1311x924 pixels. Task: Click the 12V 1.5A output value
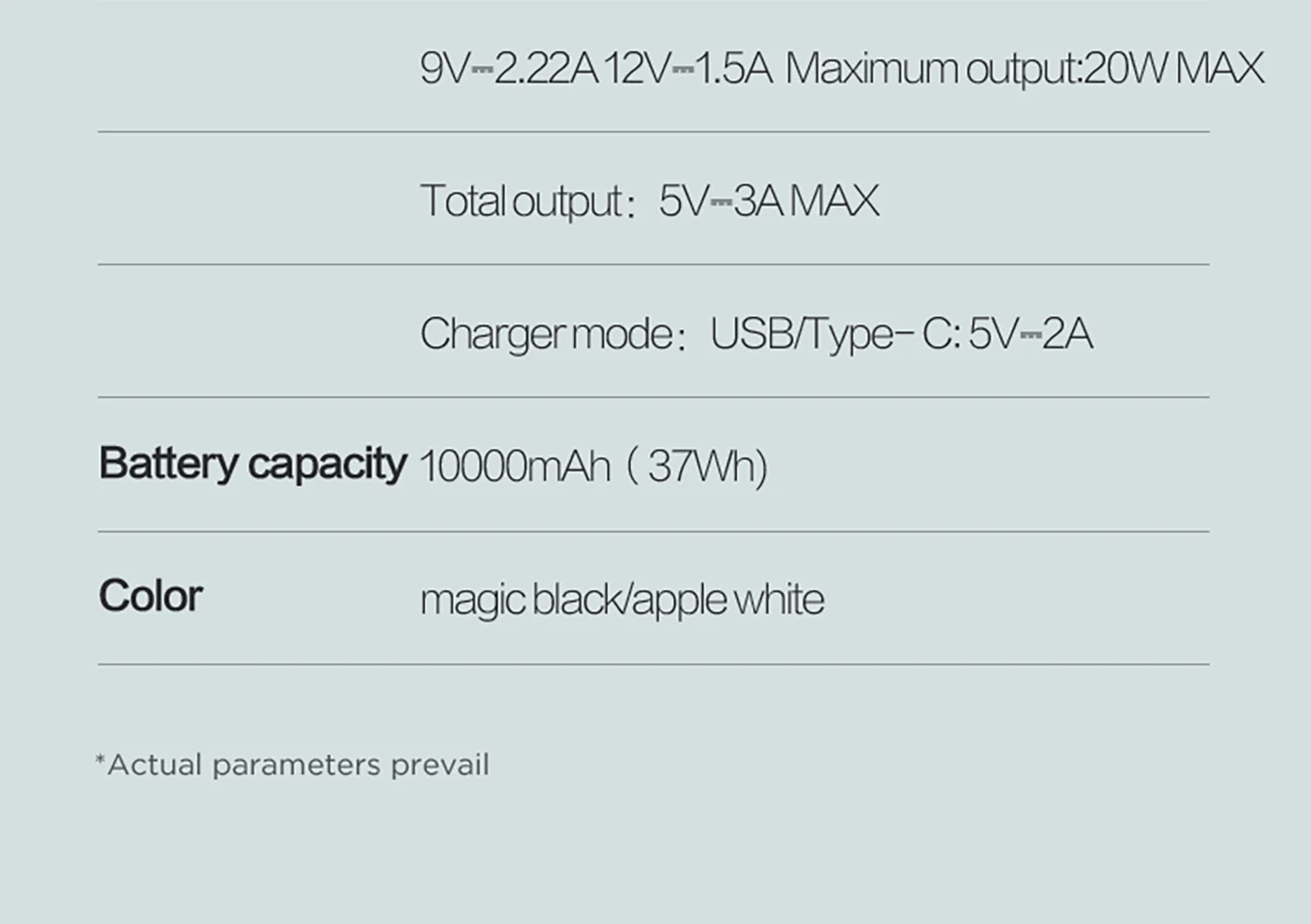pyautogui.click(x=686, y=69)
